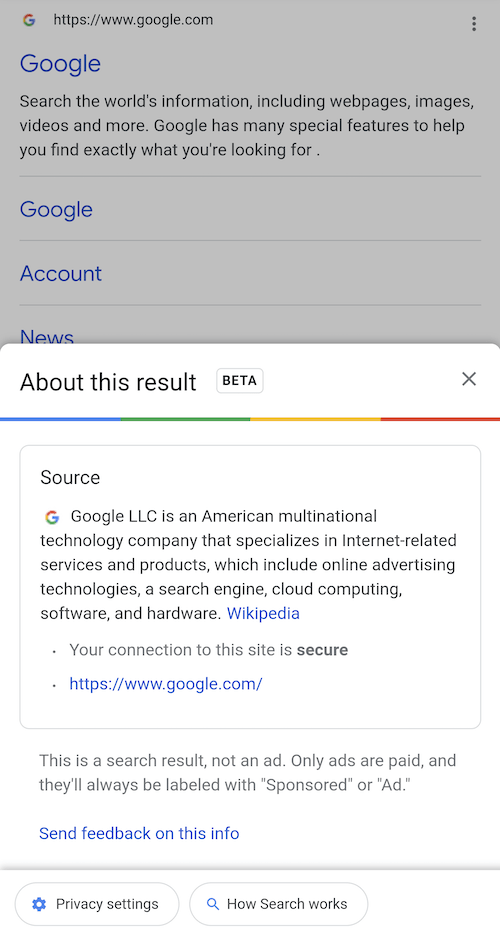Open the Google sitelink below the description
Screen dimensions: 500x934
click(56, 209)
